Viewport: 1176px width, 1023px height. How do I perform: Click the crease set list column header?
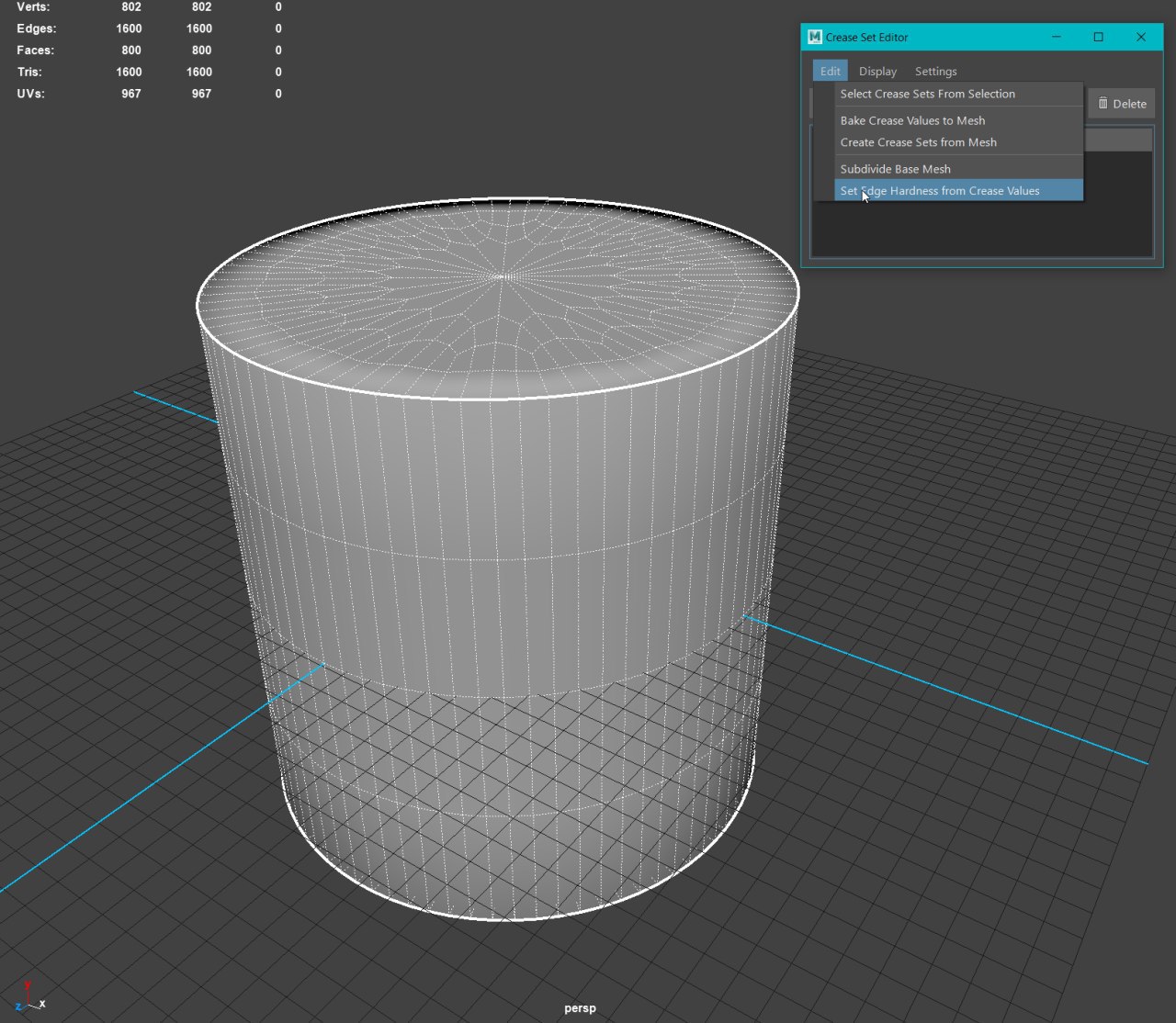[x=1118, y=140]
